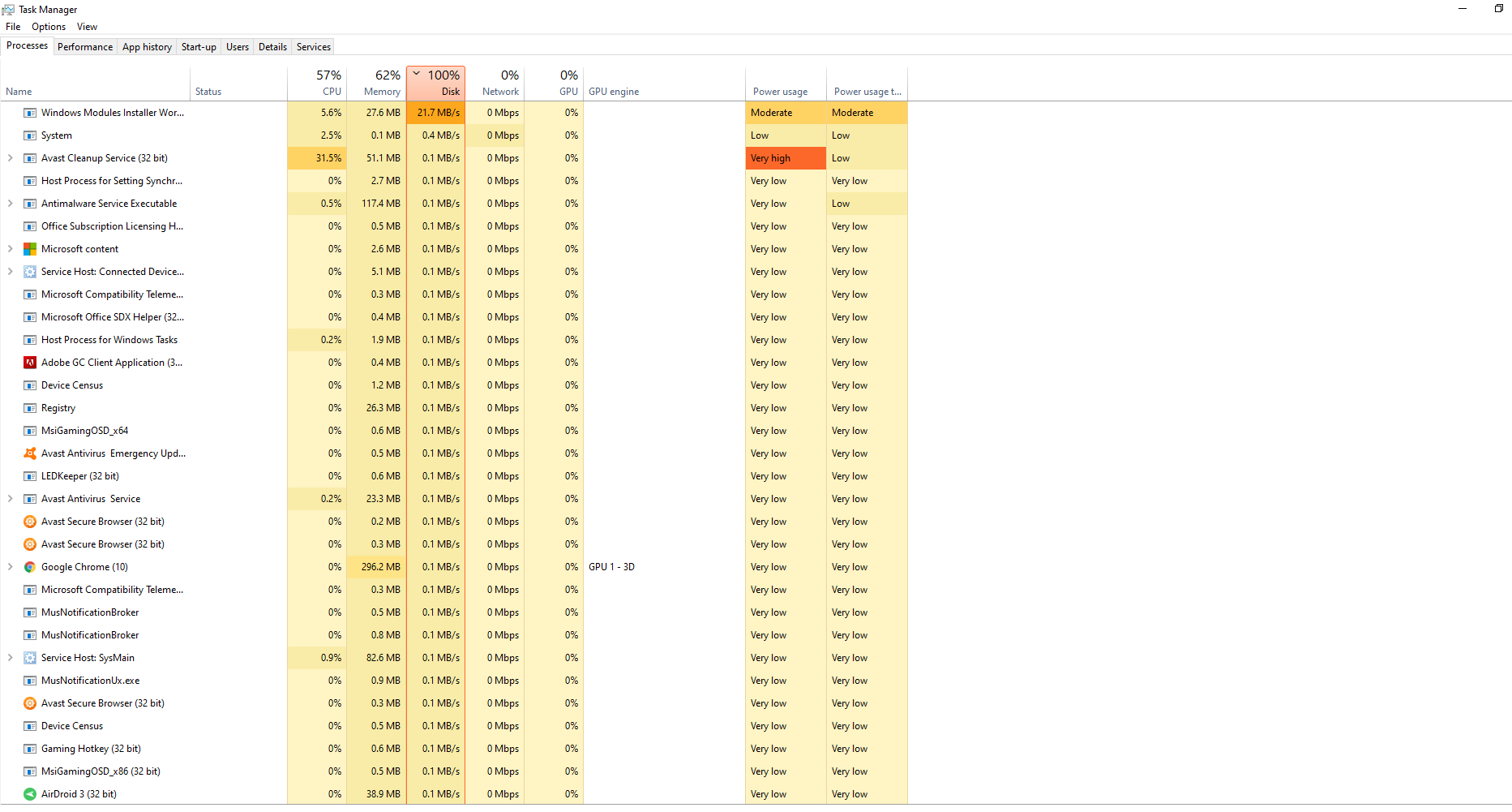The height and width of the screenshot is (812, 1512).
Task: Expand the Avast Antivirus Service group
Action: 10,499
